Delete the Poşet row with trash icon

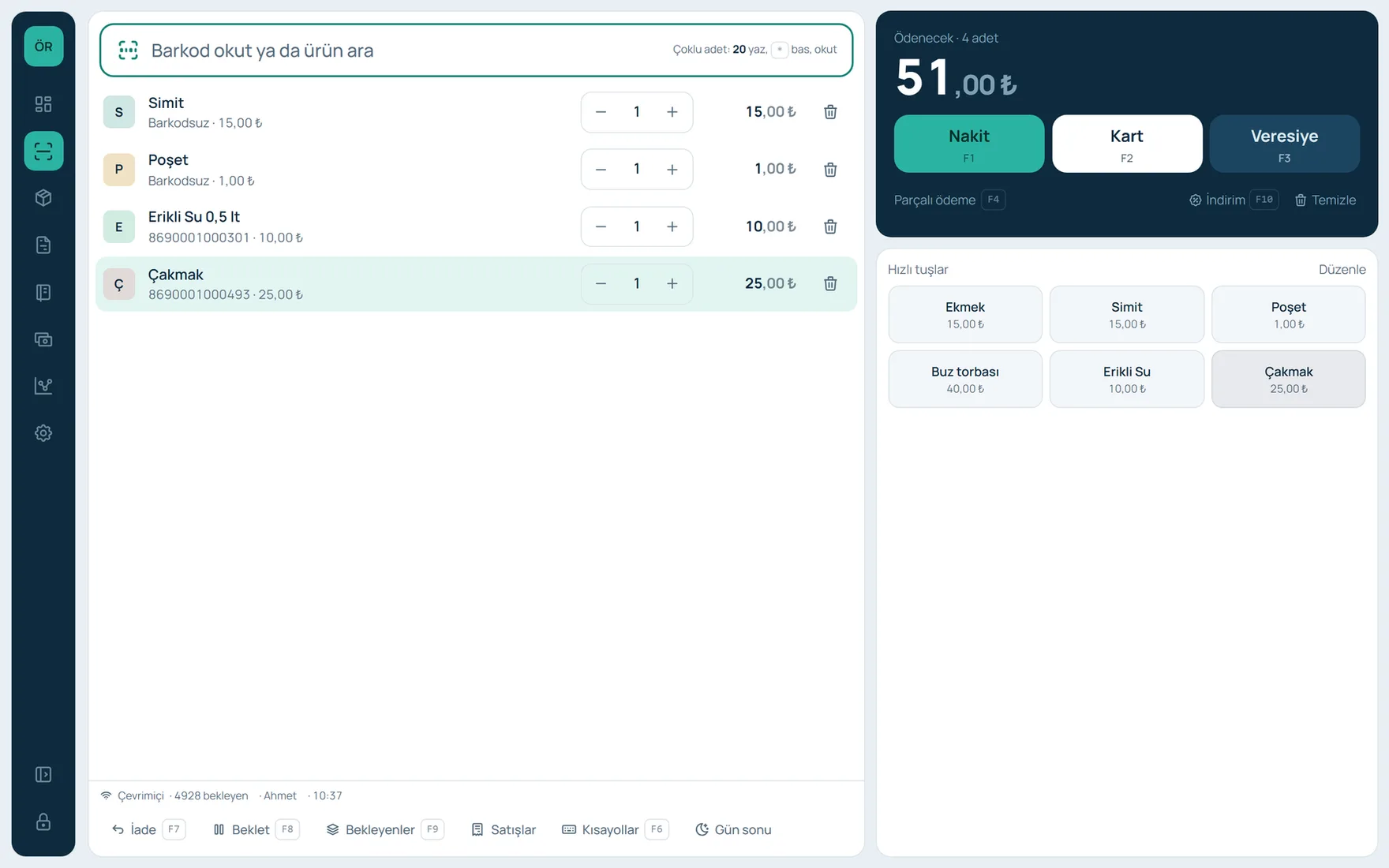tap(830, 170)
